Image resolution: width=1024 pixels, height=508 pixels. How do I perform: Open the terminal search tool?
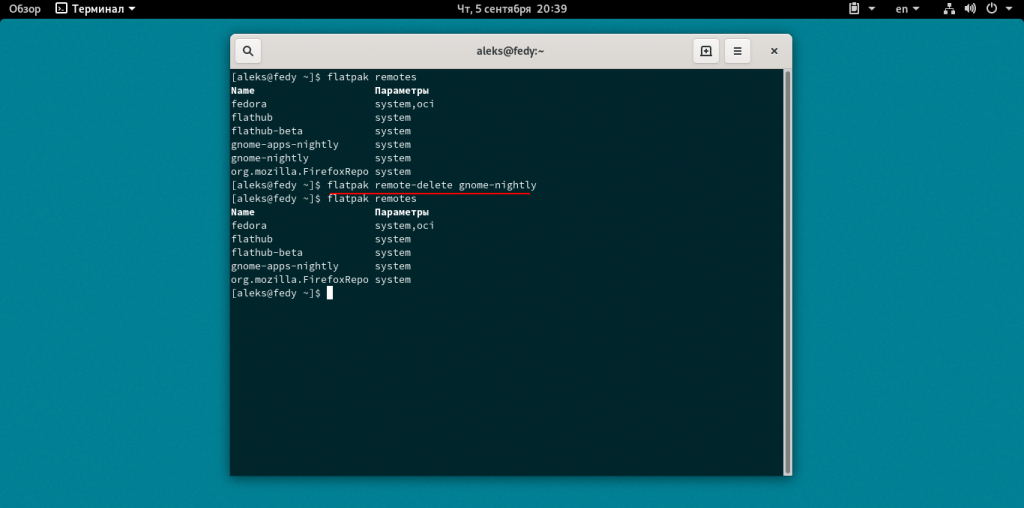pyautogui.click(x=248, y=51)
